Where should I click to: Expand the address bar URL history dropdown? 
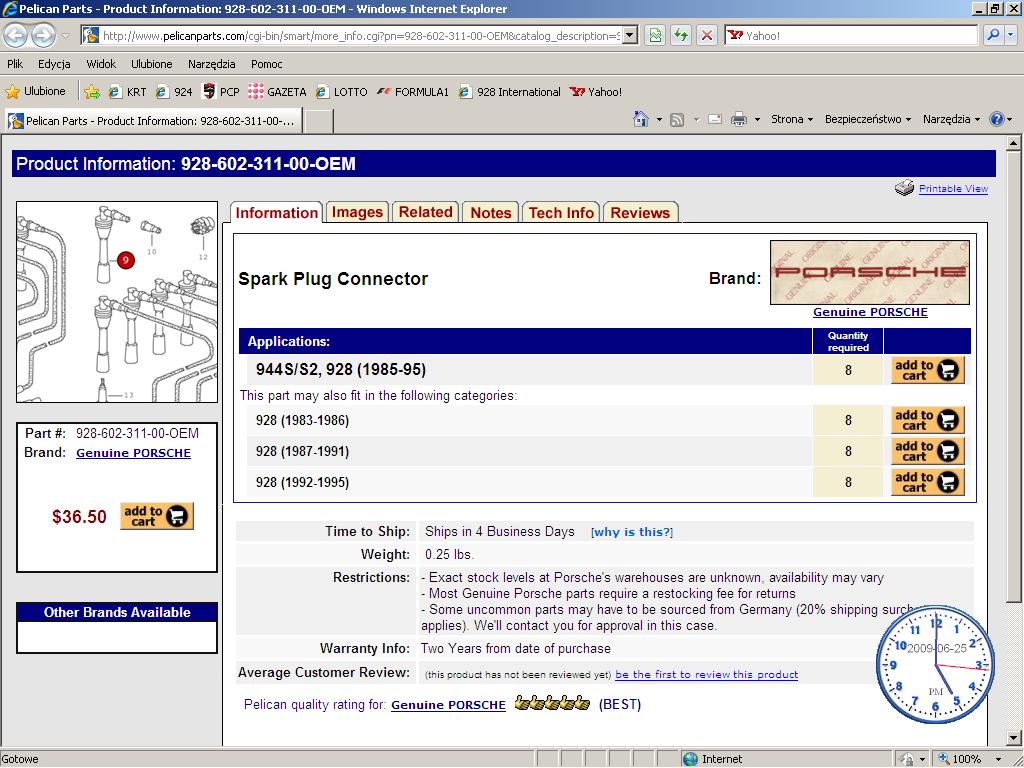coord(630,36)
